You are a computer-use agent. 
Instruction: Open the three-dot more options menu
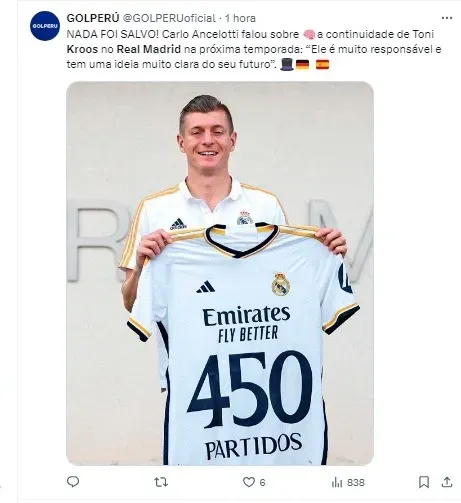447,18
